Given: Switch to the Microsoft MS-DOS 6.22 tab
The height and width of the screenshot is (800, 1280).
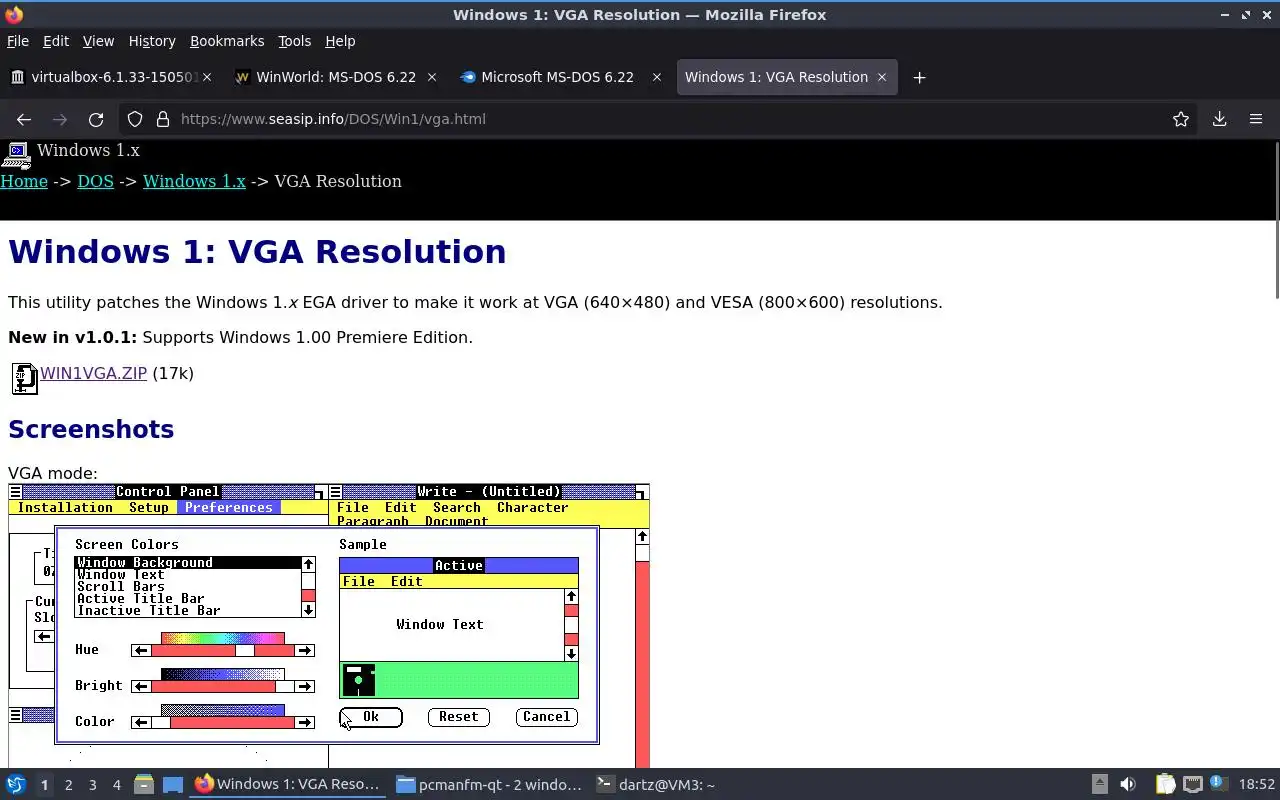Looking at the screenshot, I should (x=560, y=77).
